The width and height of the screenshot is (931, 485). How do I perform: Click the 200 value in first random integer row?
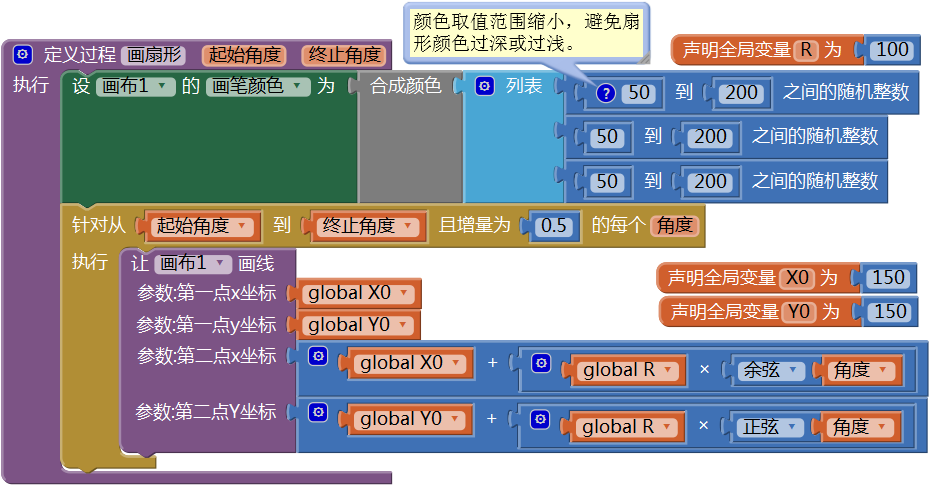pyautogui.click(x=741, y=93)
